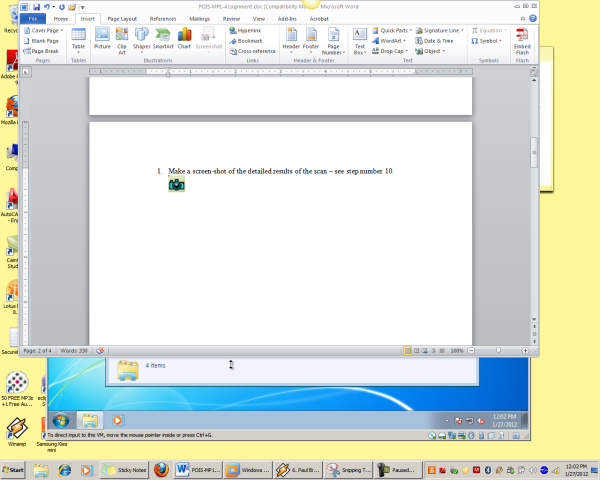Viewport: 600px width, 480px height.
Task: Expand the Cover Page dropdown
Action: 45,31
